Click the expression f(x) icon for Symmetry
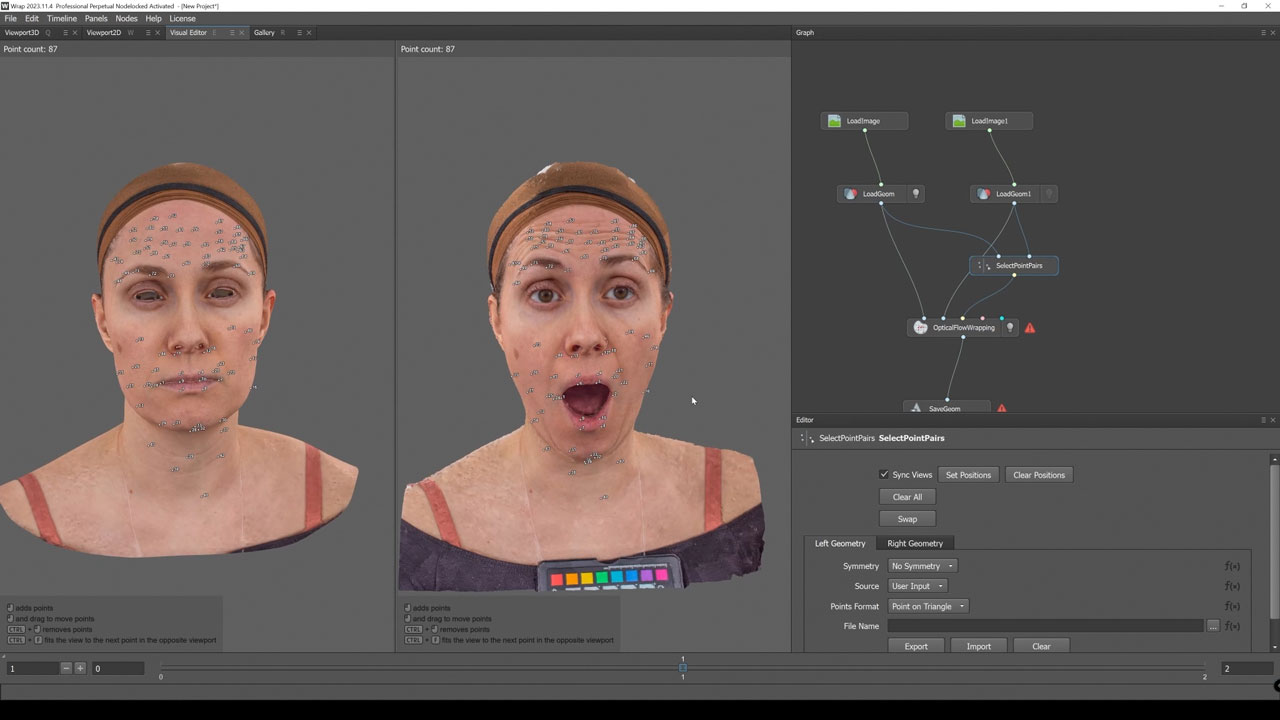 tap(1232, 566)
